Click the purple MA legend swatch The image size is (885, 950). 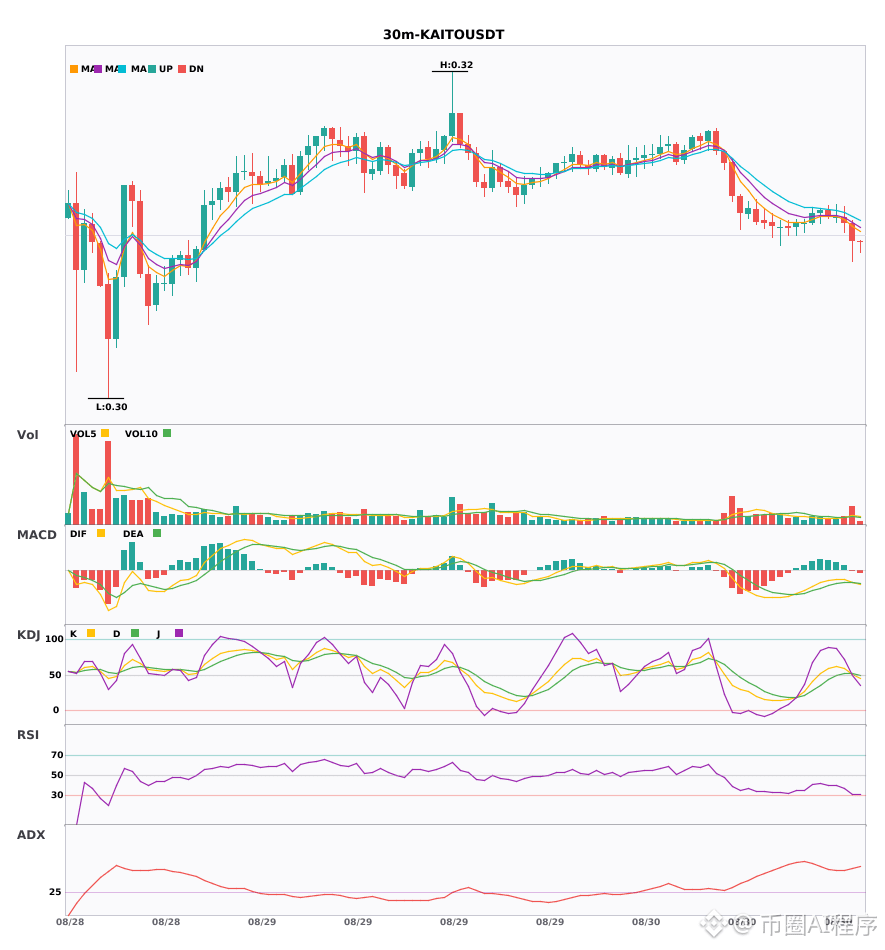(x=98, y=69)
